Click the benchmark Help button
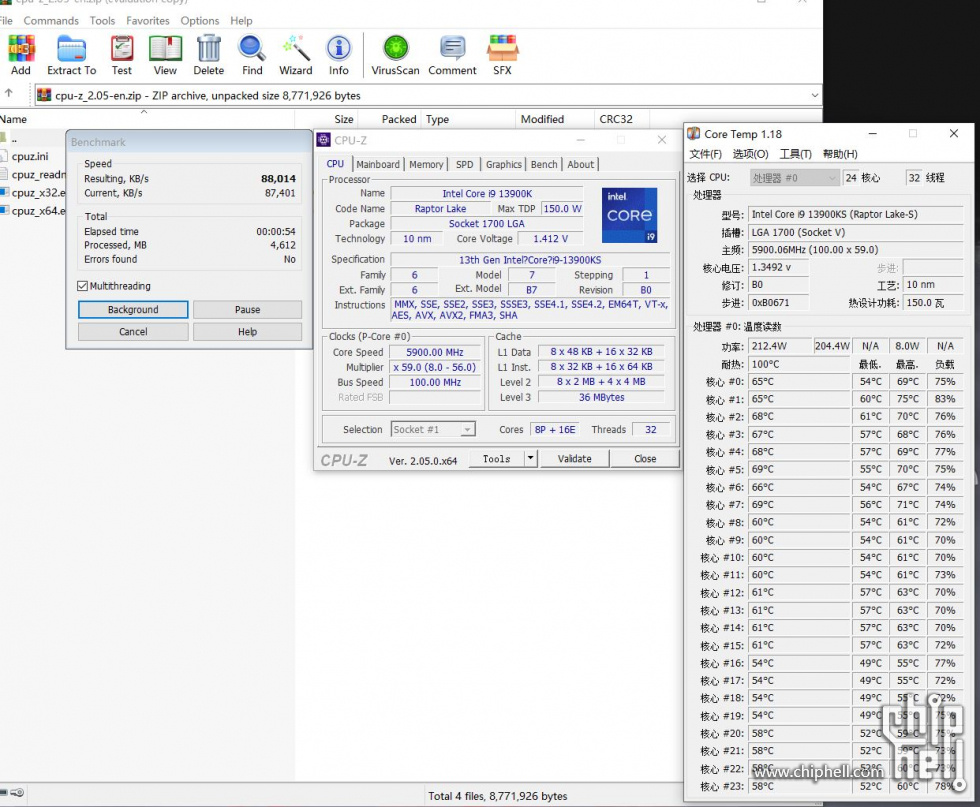 (248, 331)
